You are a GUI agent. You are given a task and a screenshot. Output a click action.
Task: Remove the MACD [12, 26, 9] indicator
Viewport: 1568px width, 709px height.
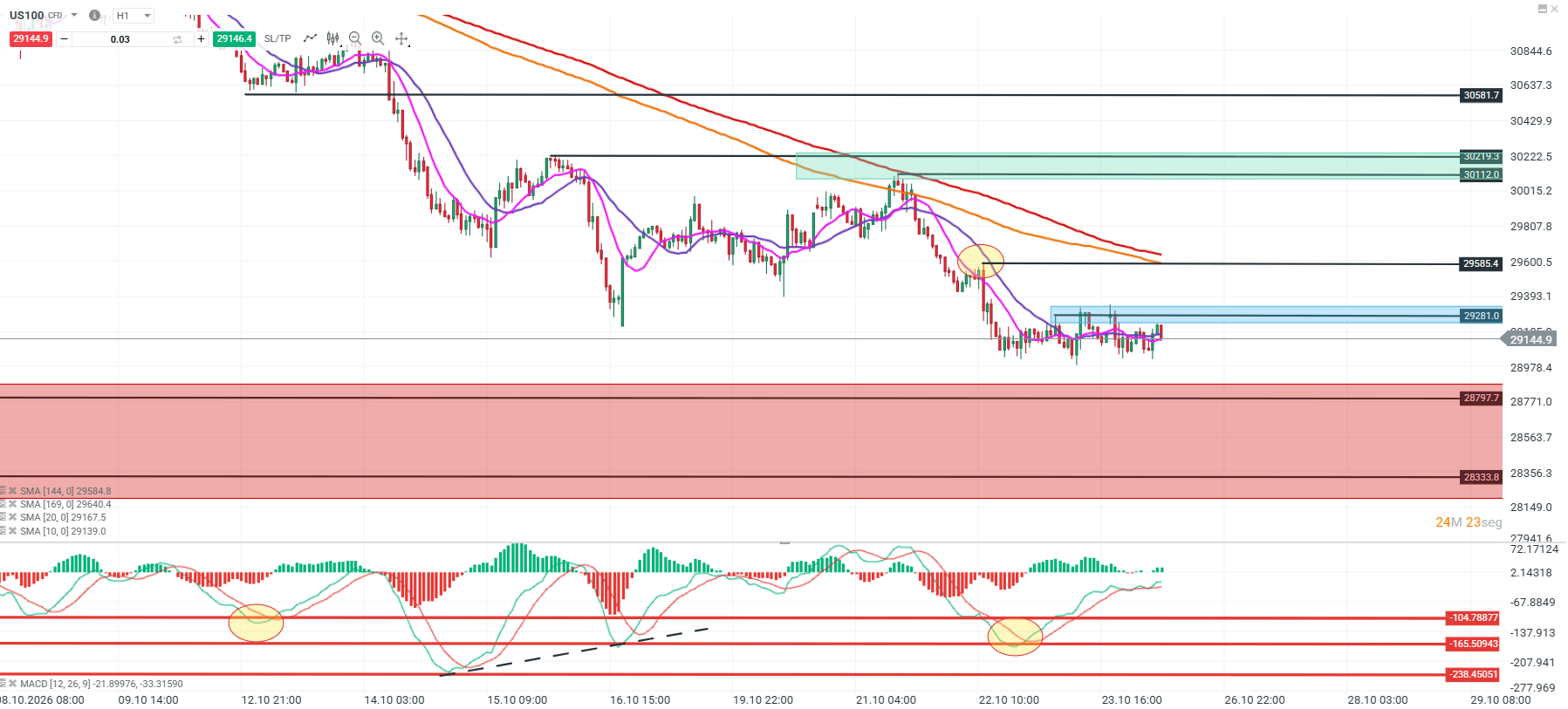point(13,684)
